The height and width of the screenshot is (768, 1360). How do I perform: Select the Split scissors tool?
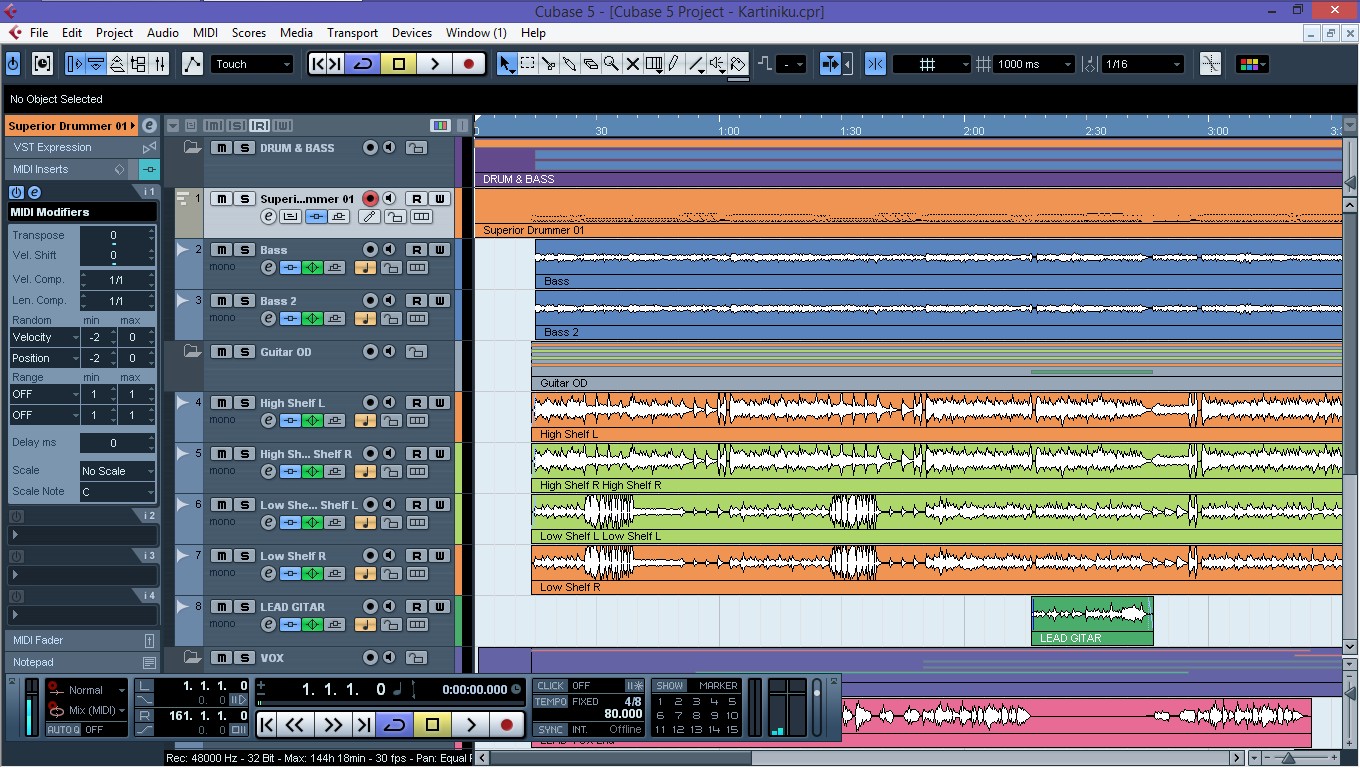[548, 64]
